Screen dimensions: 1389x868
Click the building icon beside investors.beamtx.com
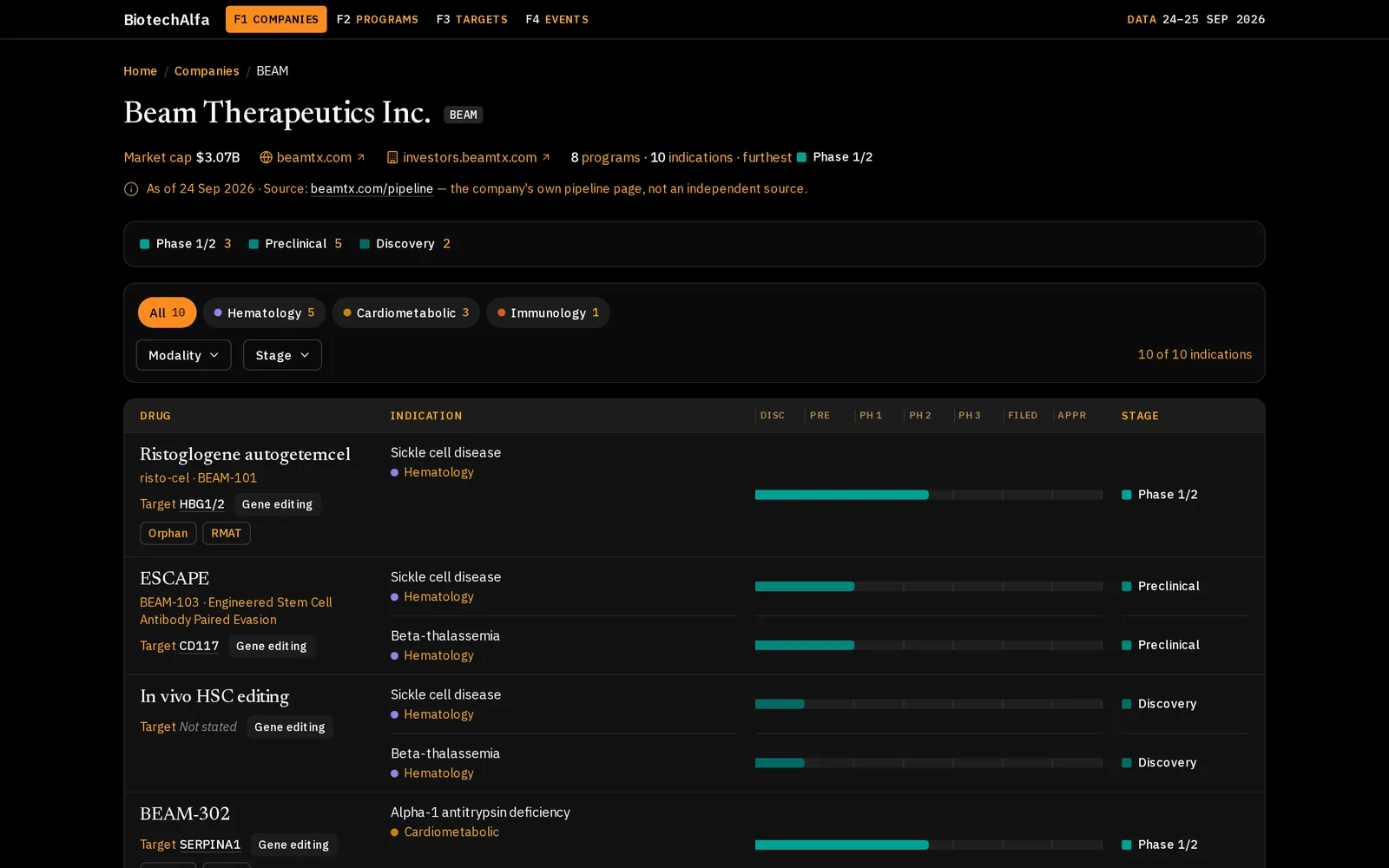392,157
